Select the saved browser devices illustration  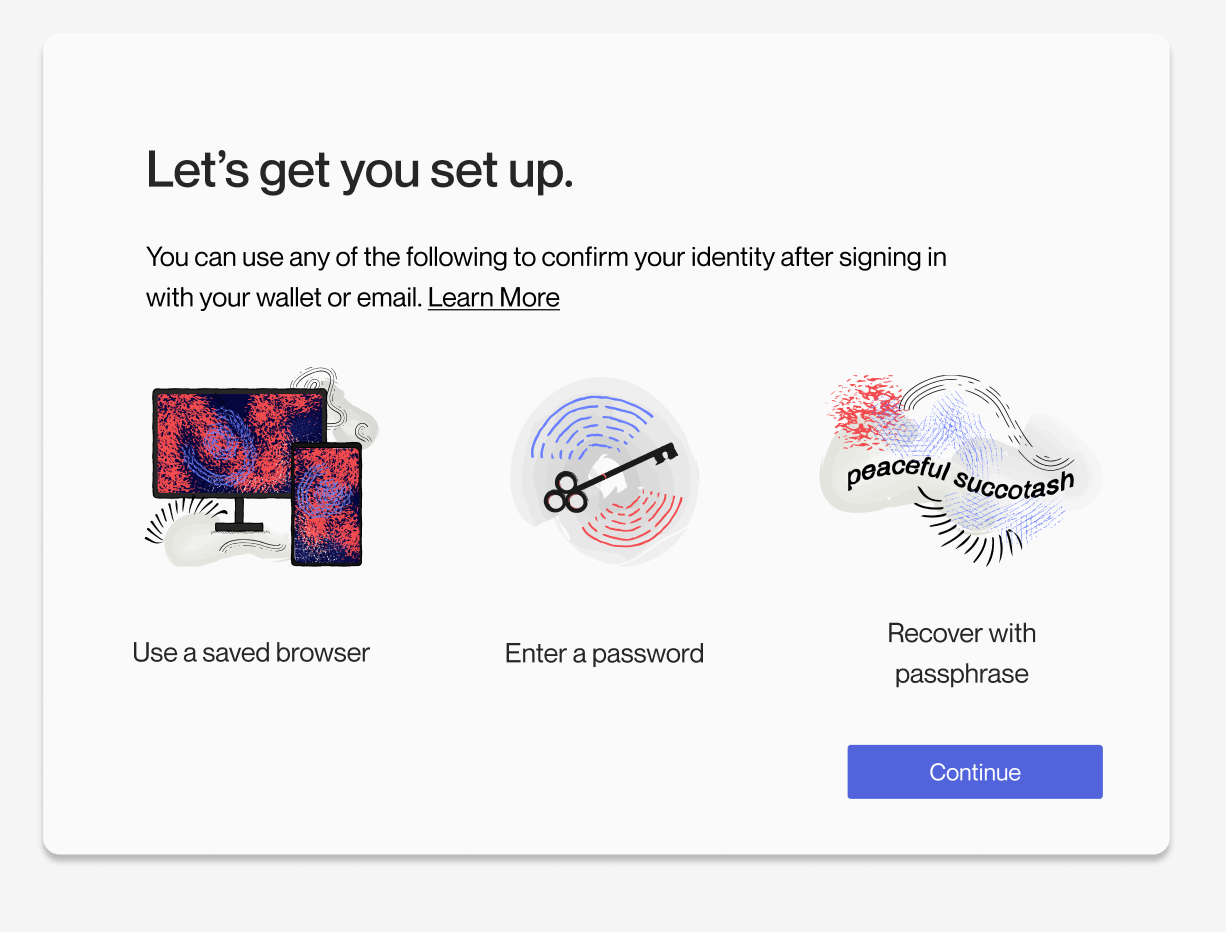tap(258, 470)
